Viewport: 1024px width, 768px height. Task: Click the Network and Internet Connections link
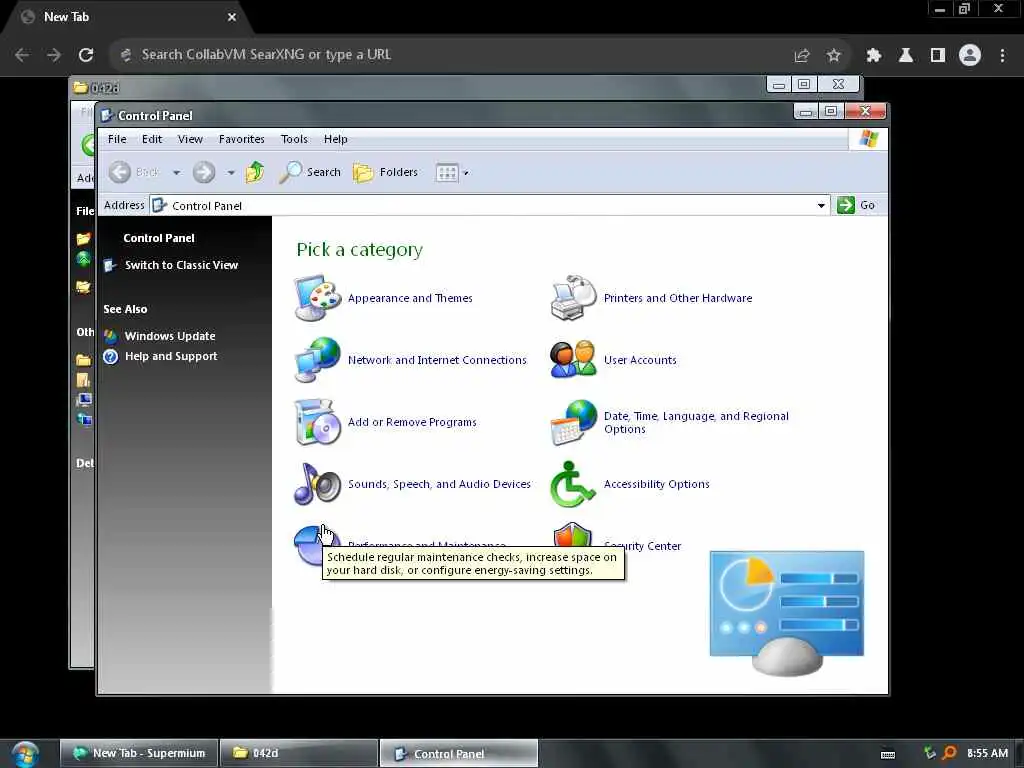coord(437,360)
